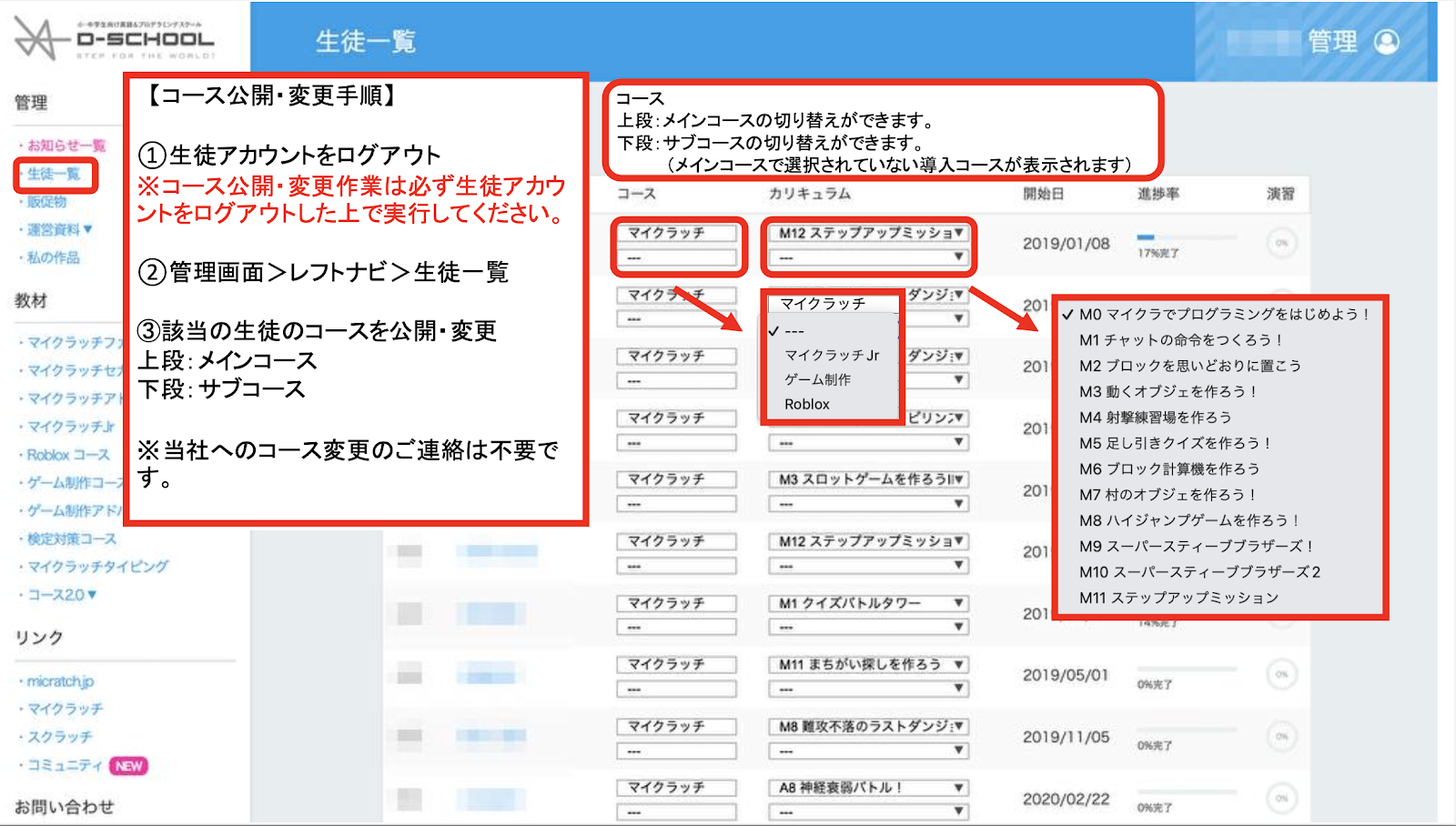
Task: Open the A8 神経衰弱バトル curriculum dropdown
Action: click(868, 788)
